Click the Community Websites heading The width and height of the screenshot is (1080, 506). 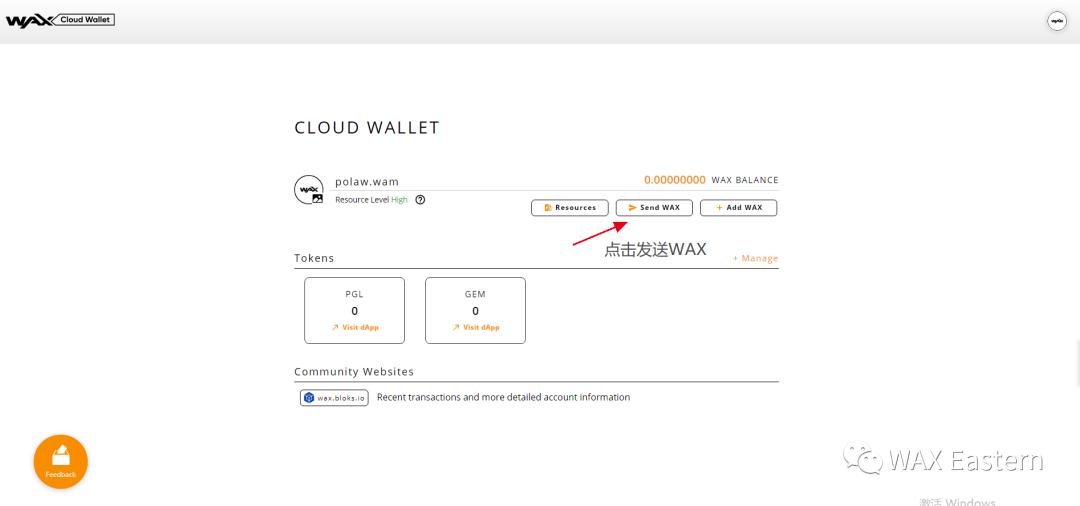click(354, 372)
